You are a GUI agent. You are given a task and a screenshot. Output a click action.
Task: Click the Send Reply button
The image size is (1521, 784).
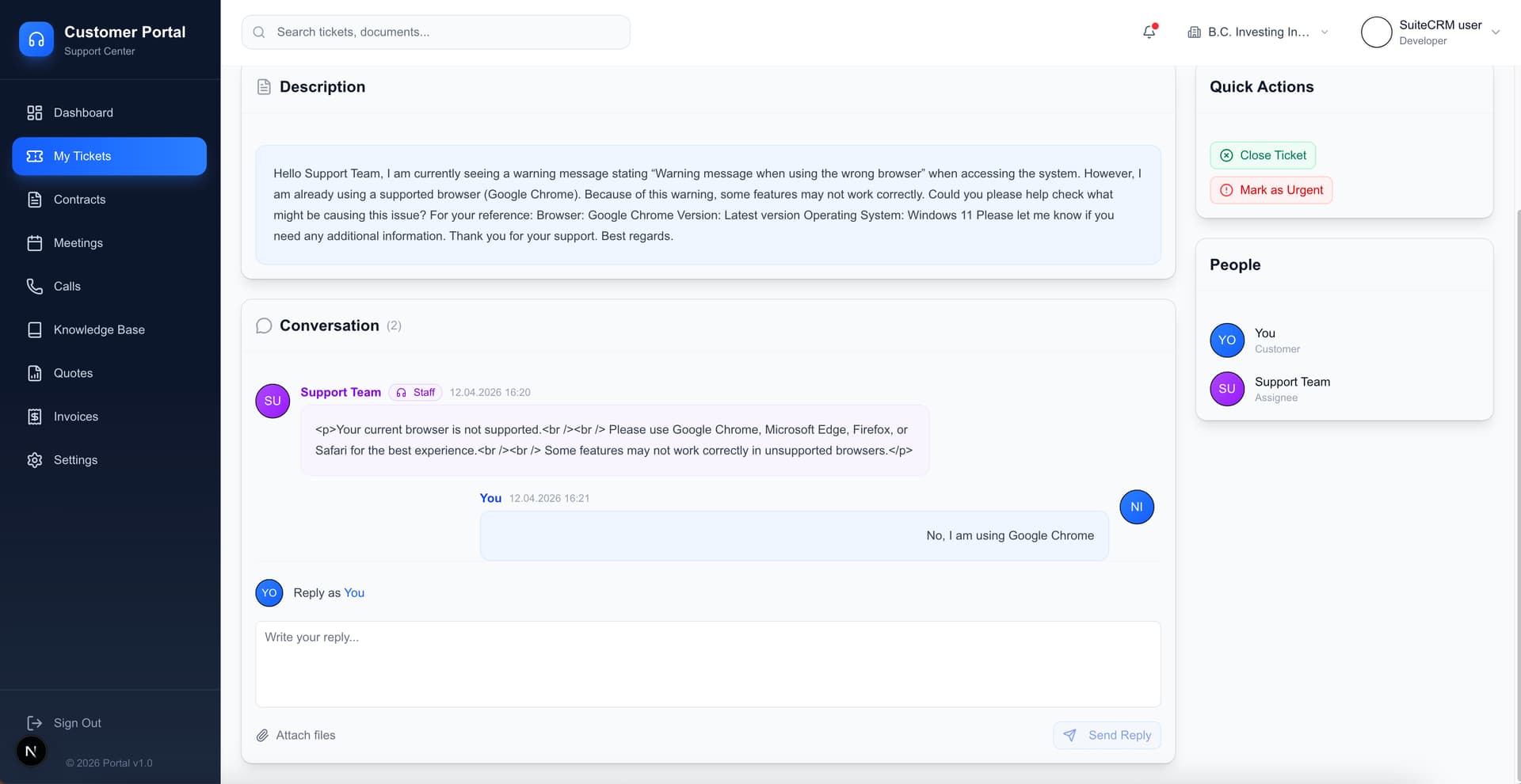click(x=1107, y=736)
